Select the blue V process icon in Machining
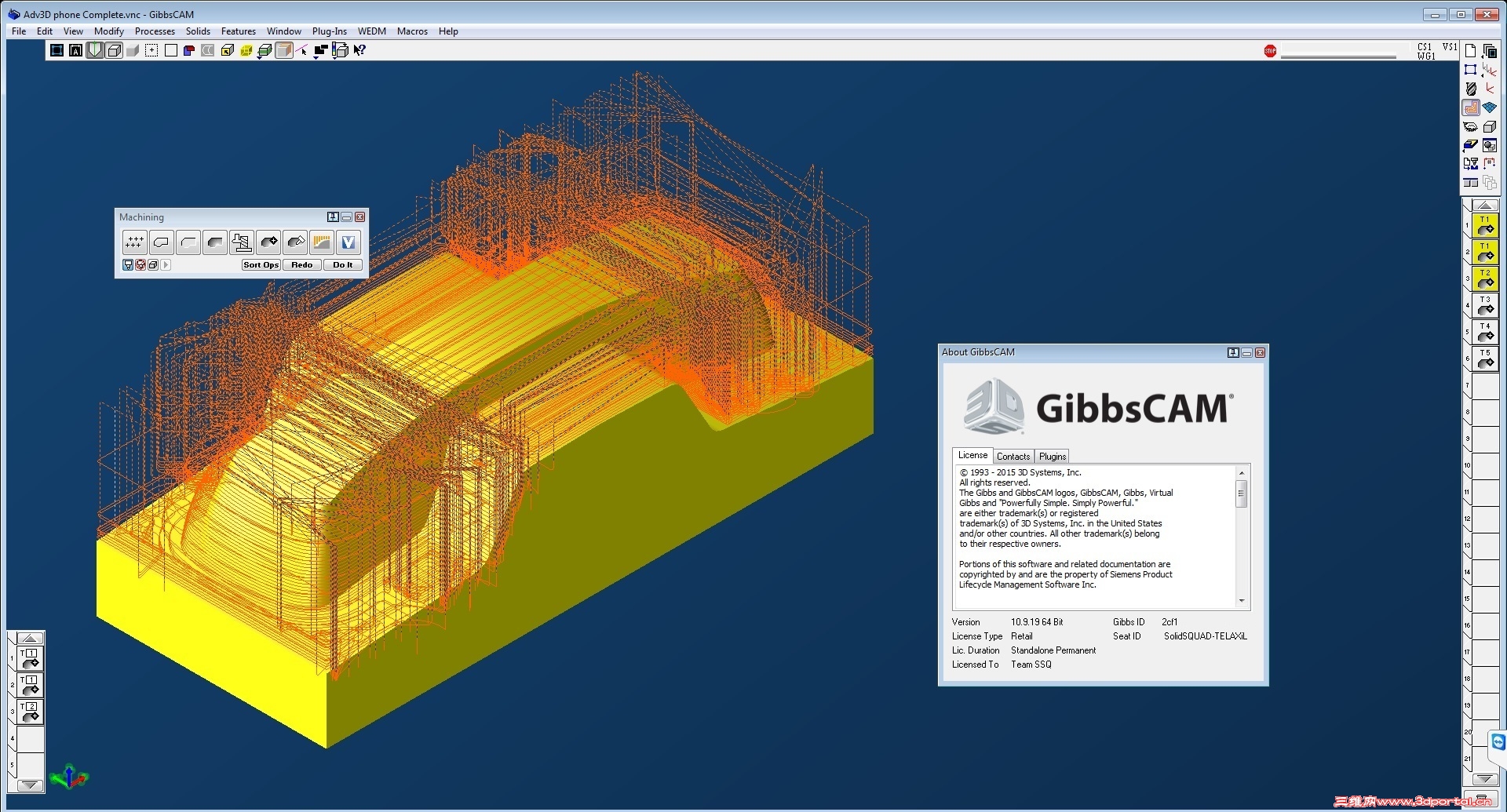The image size is (1507, 812). pos(348,242)
